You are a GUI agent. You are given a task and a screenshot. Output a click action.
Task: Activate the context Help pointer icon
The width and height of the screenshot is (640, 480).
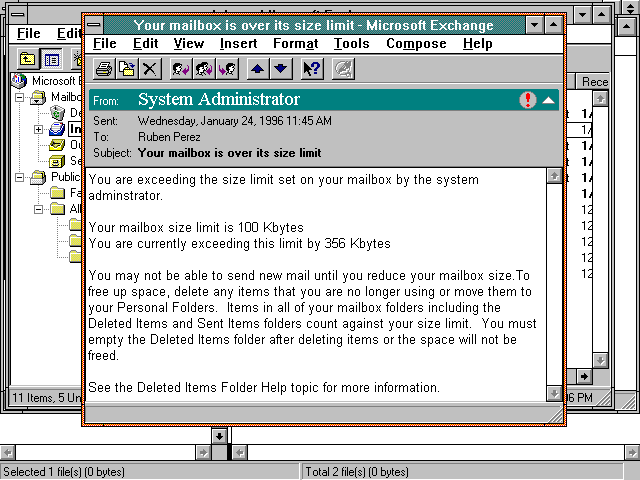[312, 69]
